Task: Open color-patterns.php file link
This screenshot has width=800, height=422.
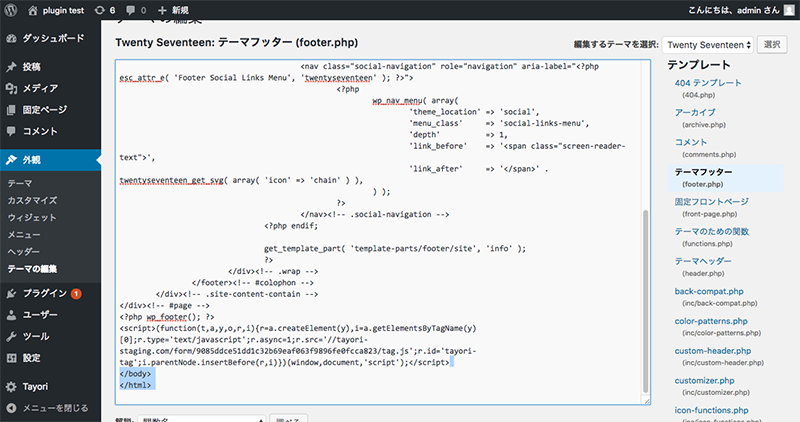Action: click(x=711, y=321)
